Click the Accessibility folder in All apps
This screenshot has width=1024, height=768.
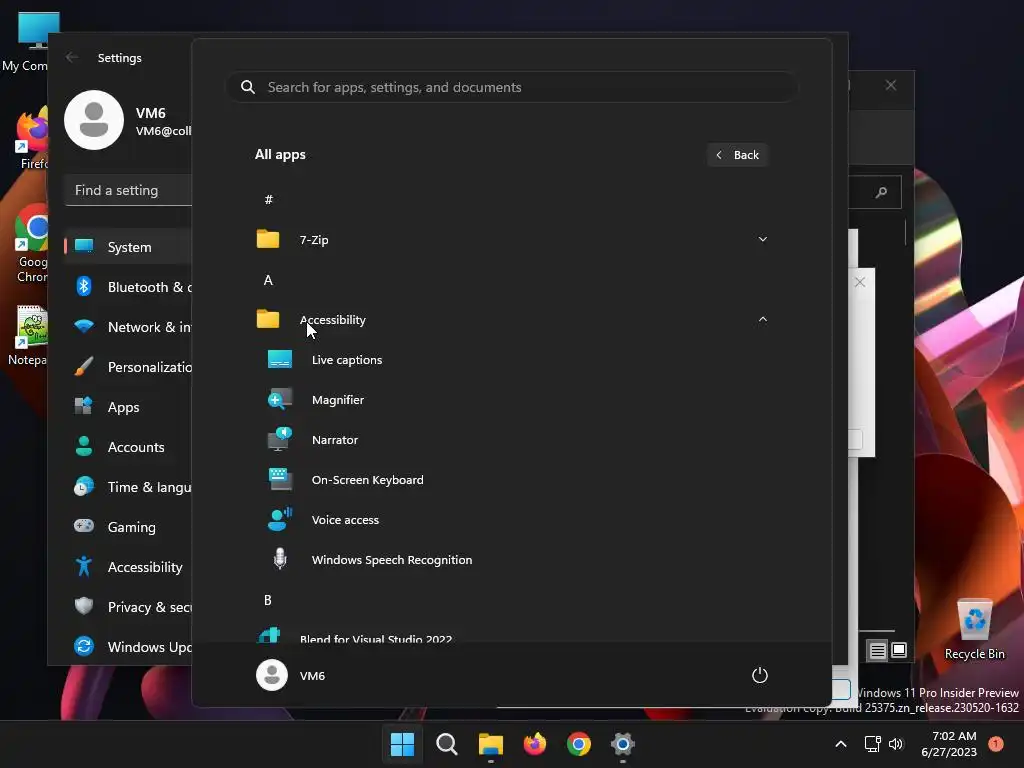pyautogui.click(x=511, y=319)
